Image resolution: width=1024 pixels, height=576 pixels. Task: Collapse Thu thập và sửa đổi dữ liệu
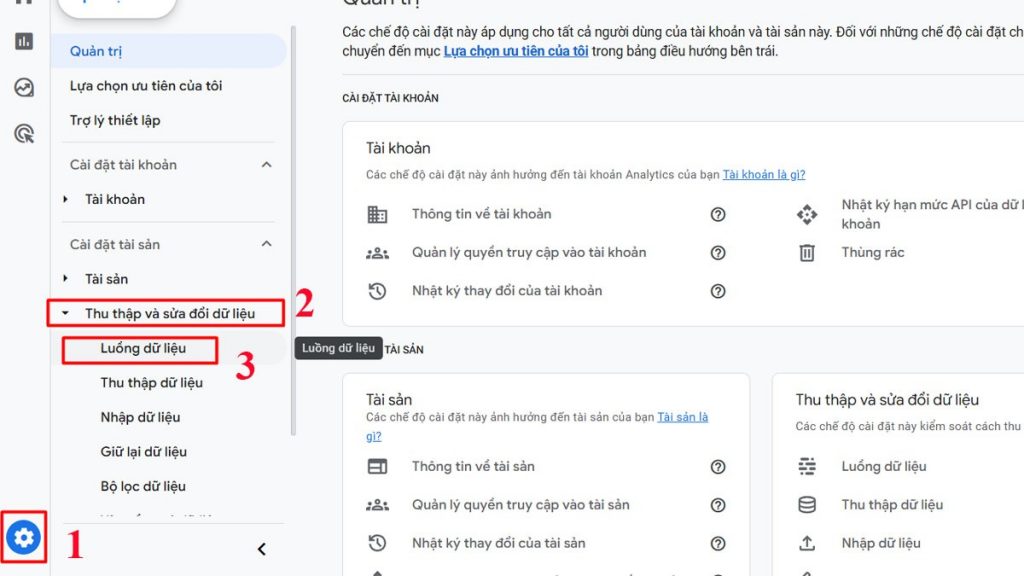tap(66, 314)
